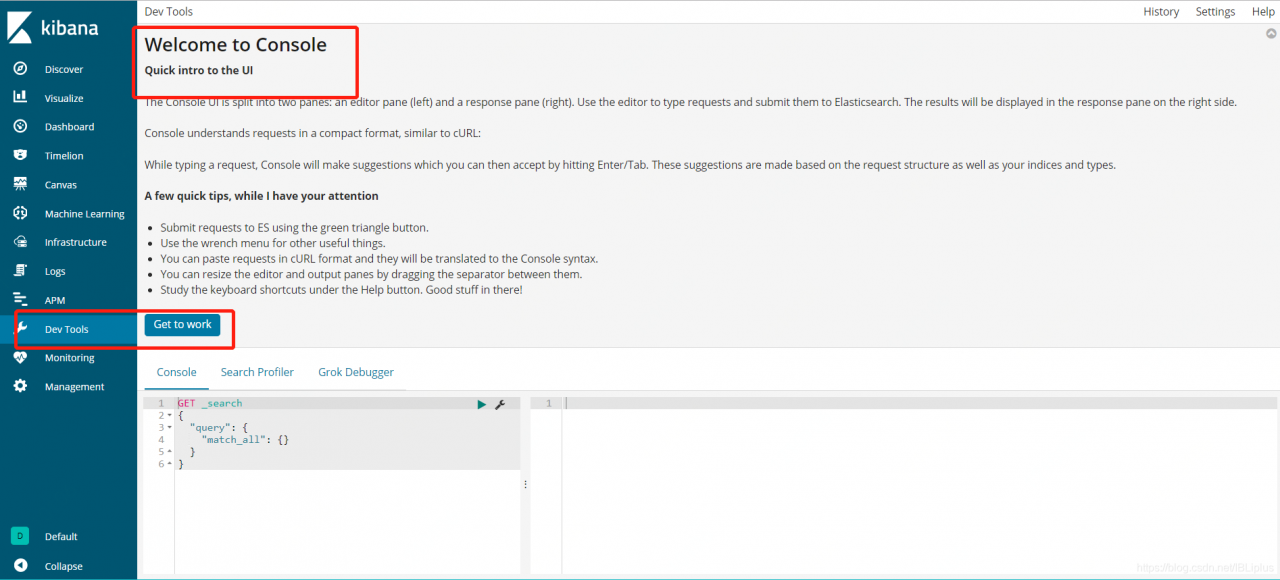Switch to Console tab
The image size is (1280, 580).
[177, 372]
